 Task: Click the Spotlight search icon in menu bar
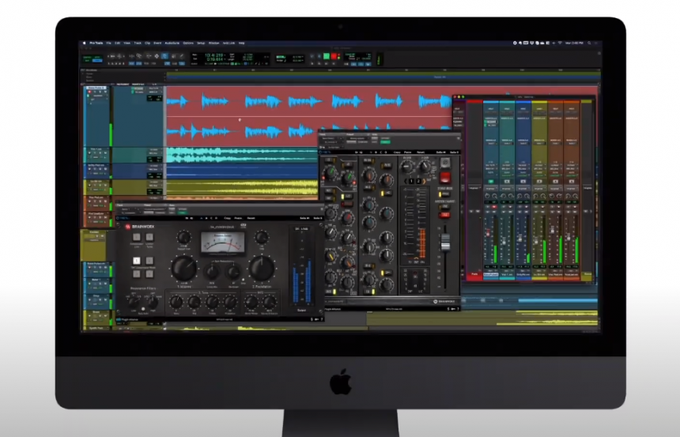tap(589, 43)
